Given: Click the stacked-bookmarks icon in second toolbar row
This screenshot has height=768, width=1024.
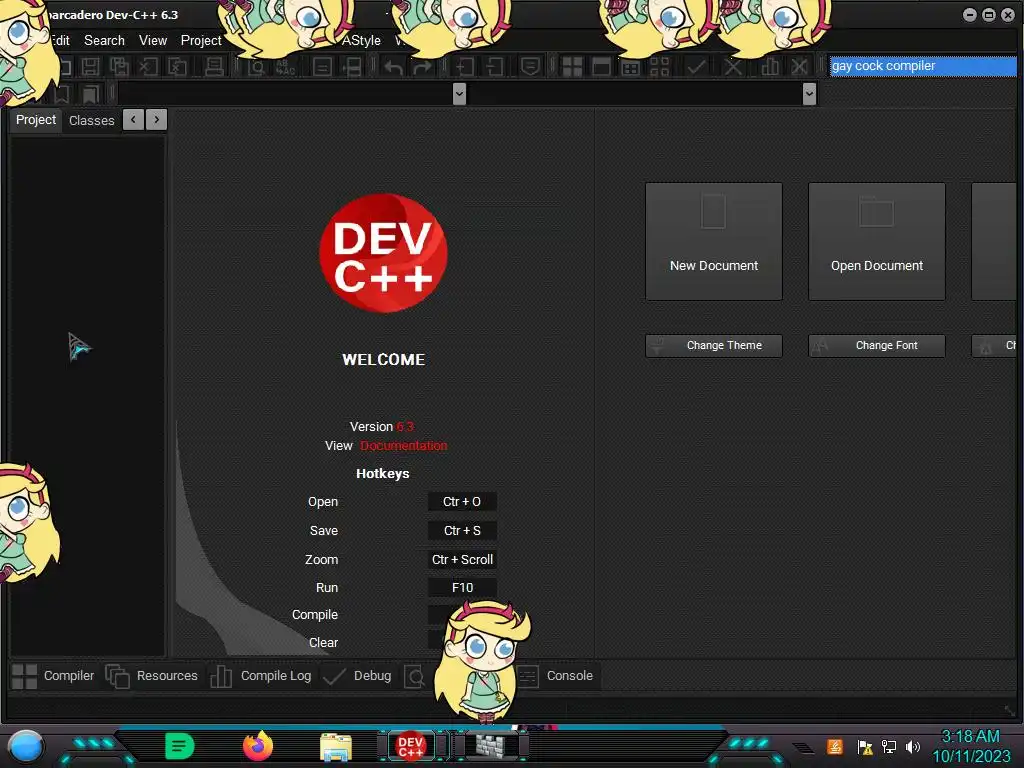Looking at the screenshot, I should tap(90, 94).
